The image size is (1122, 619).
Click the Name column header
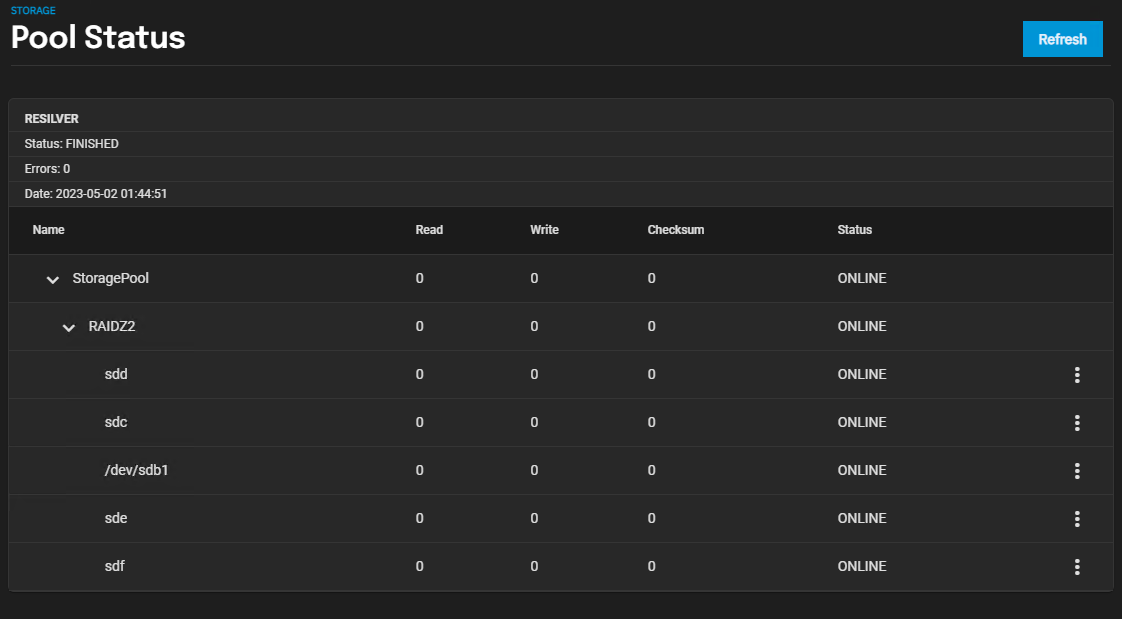[x=49, y=230]
